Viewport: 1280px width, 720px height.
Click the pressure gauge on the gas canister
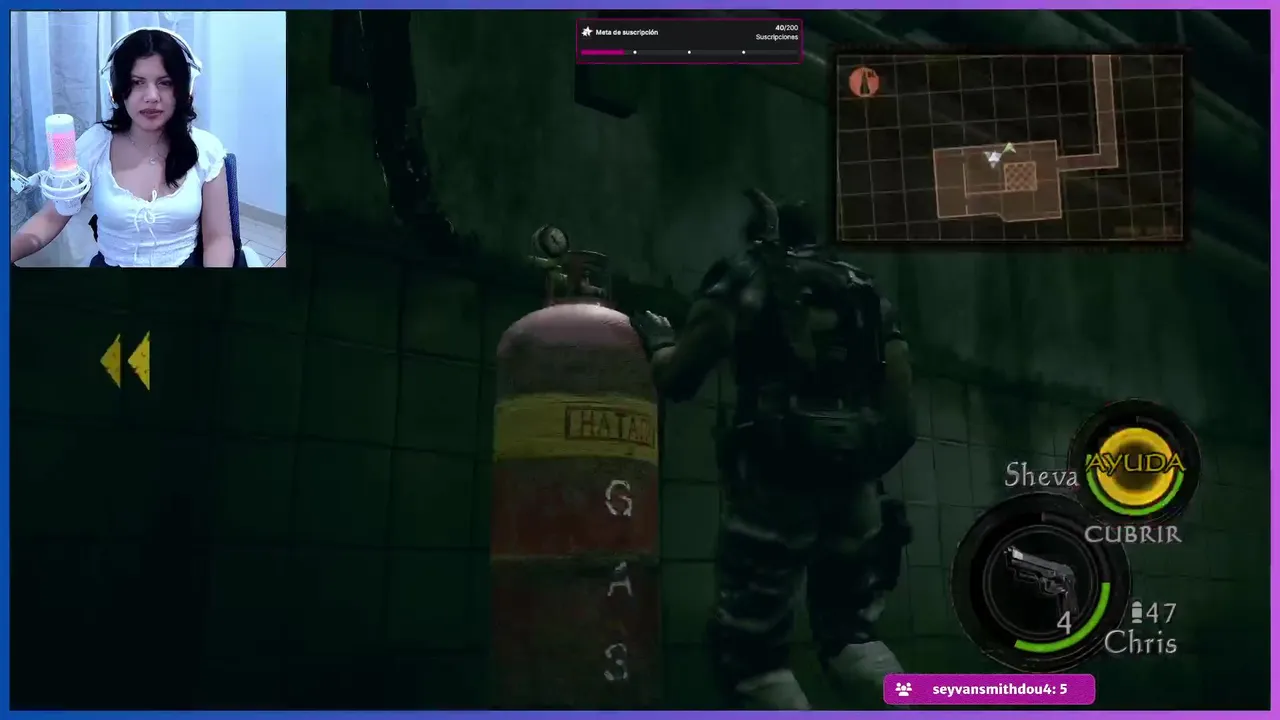[551, 241]
